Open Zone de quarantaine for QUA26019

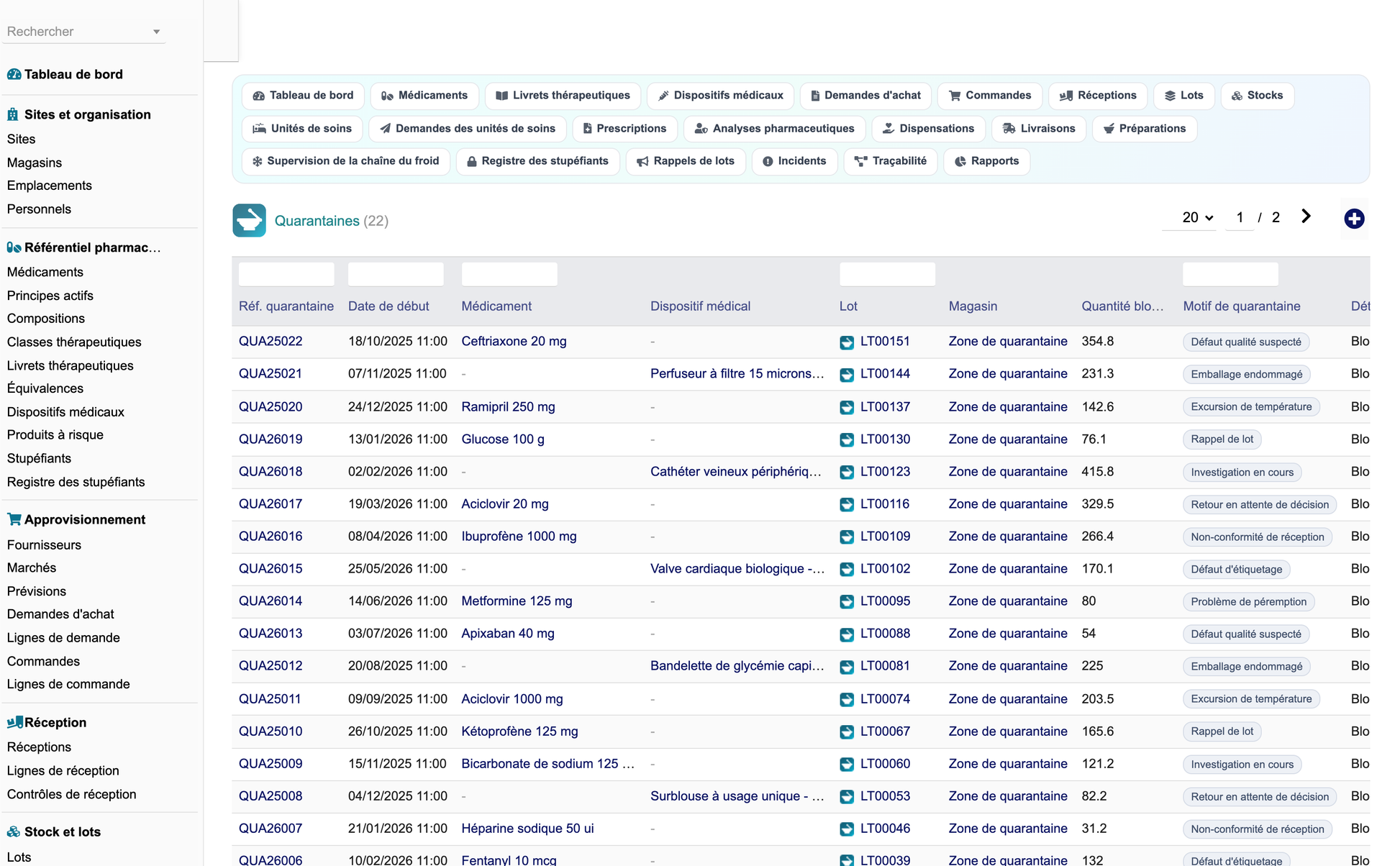click(x=1007, y=439)
